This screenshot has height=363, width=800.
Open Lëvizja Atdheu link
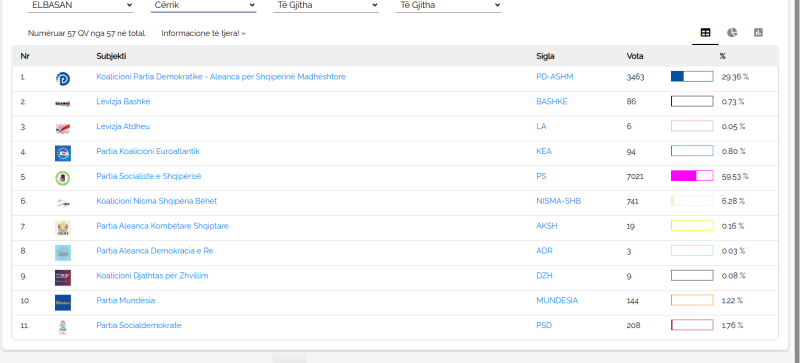(x=123, y=126)
